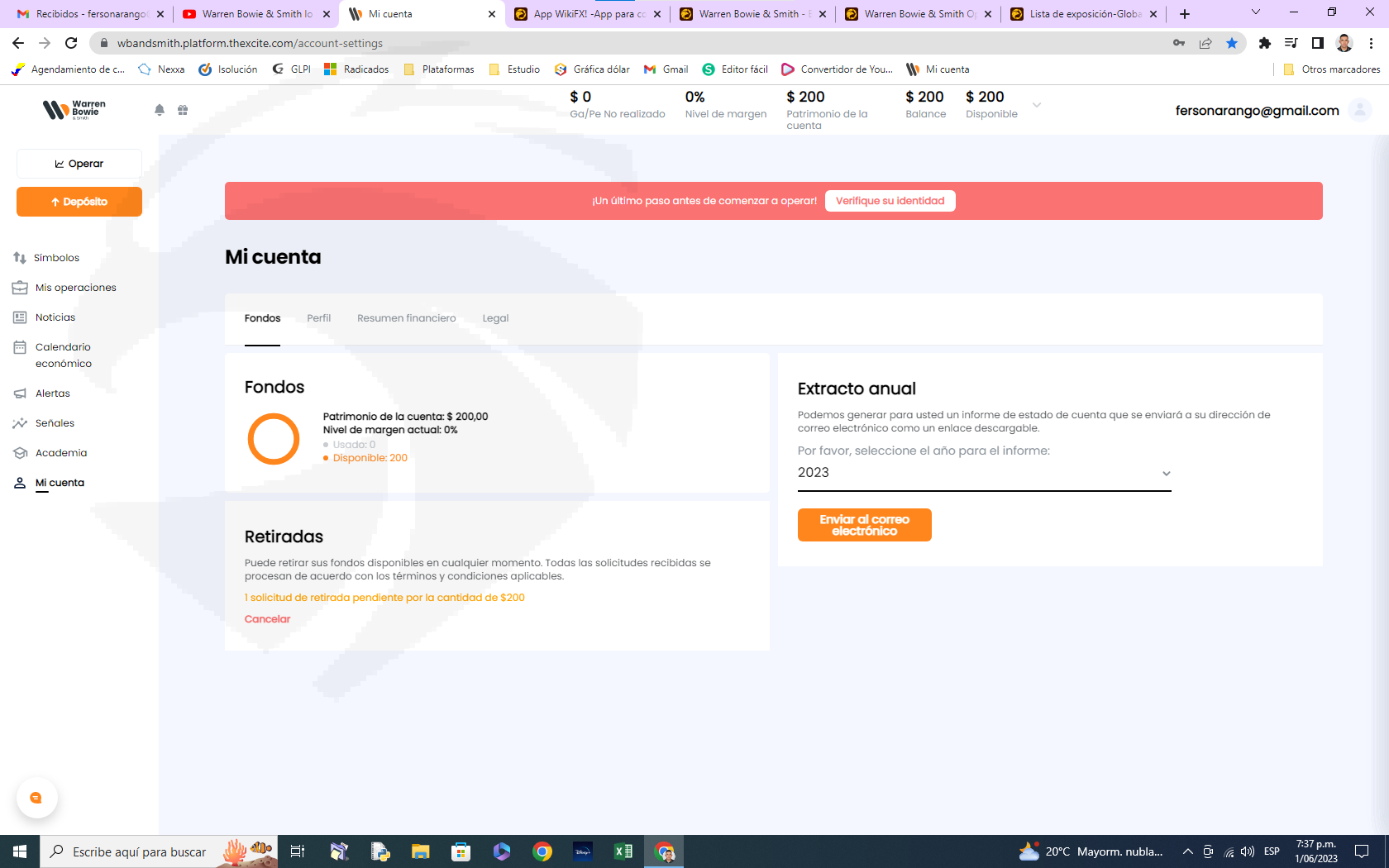Open the Gmail bookmark
The height and width of the screenshot is (868, 1389).
tap(666, 69)
